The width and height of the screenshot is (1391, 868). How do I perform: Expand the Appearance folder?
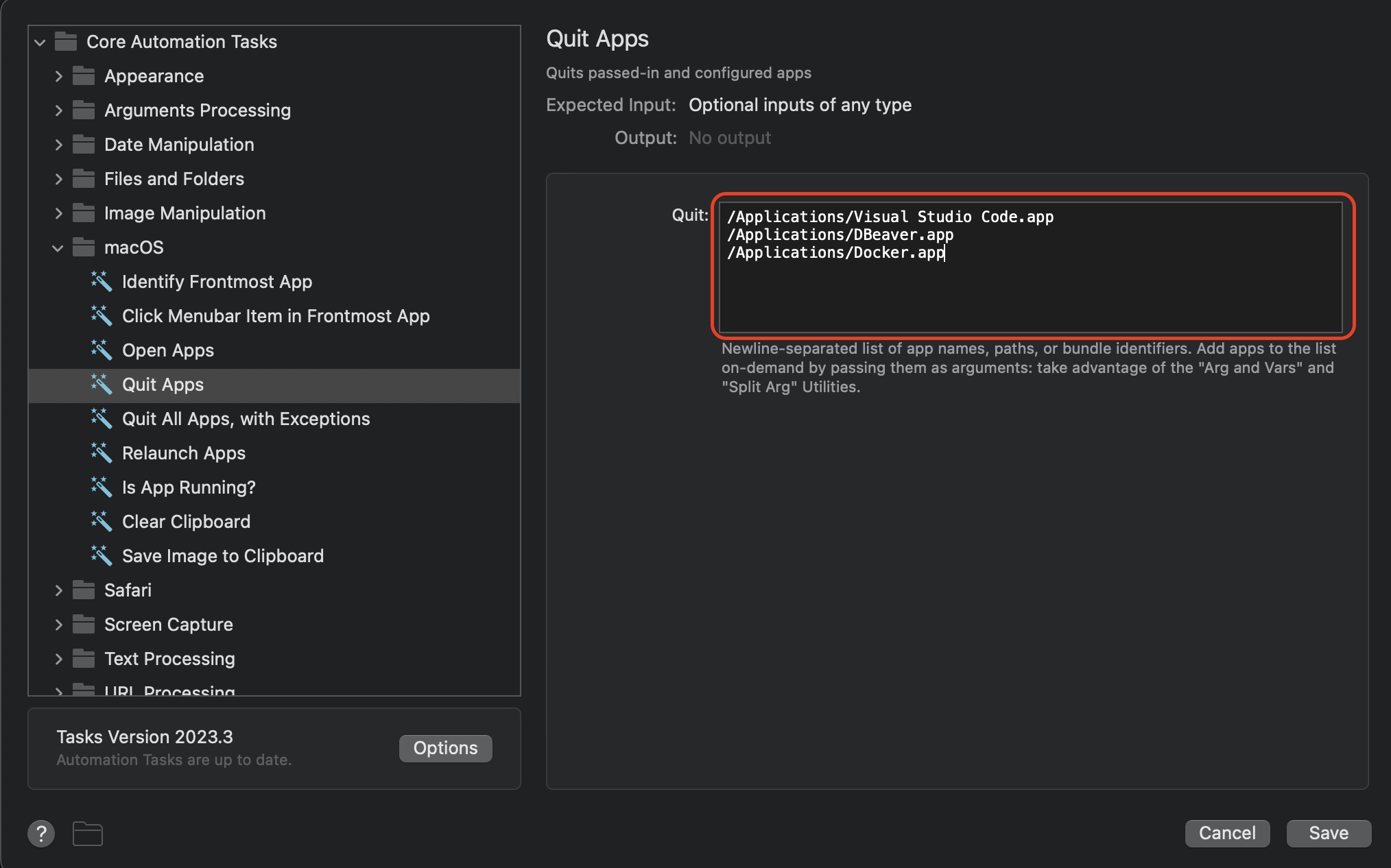[58, 76]
